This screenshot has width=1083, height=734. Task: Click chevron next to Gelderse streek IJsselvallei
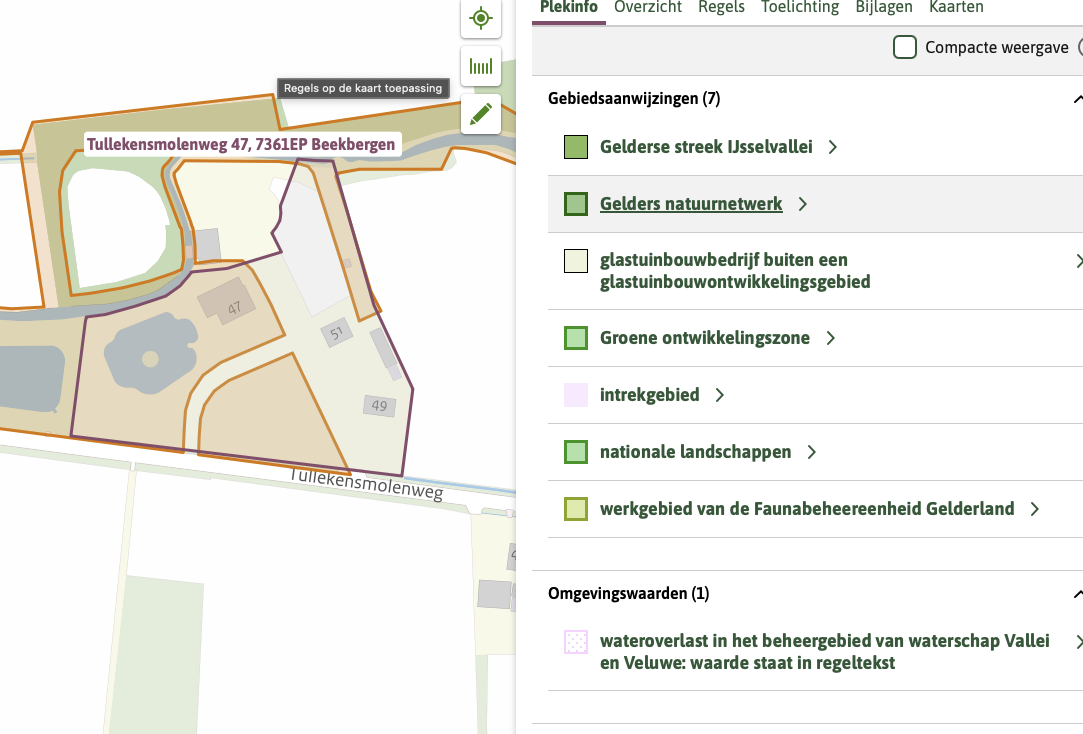pos(833,147)
